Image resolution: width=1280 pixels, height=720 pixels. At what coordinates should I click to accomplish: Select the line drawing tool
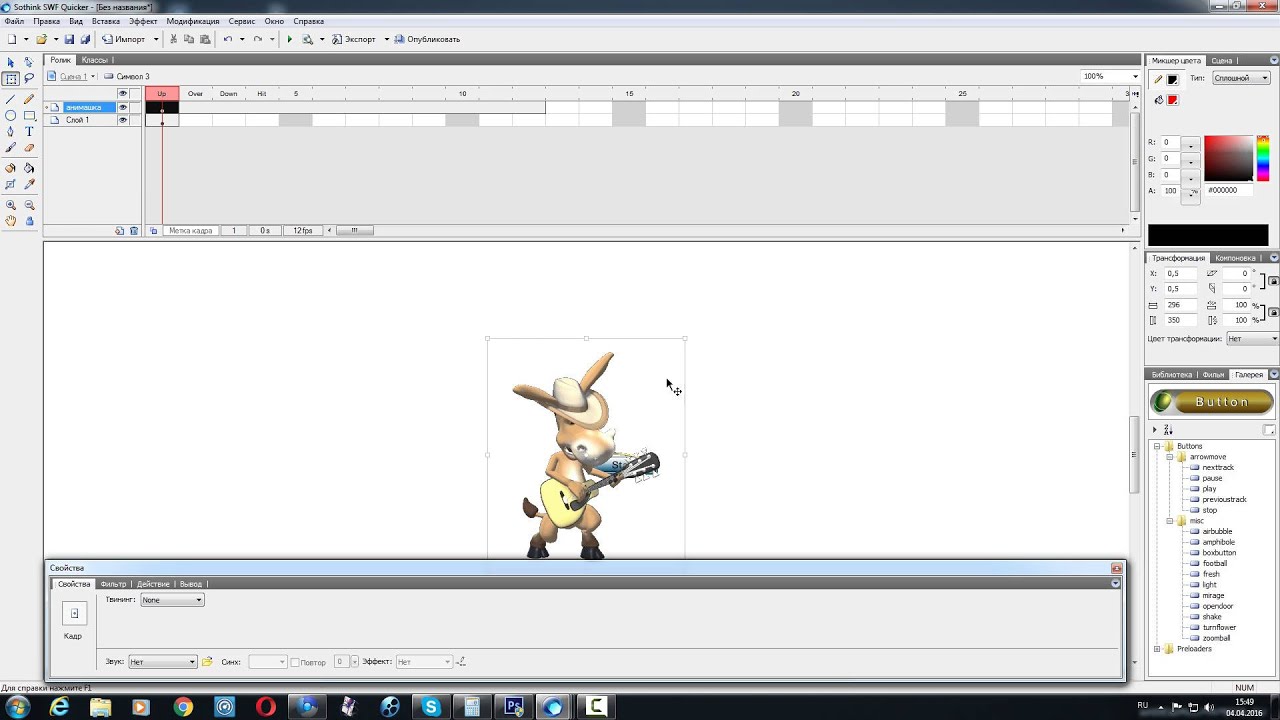coord(11,99)
